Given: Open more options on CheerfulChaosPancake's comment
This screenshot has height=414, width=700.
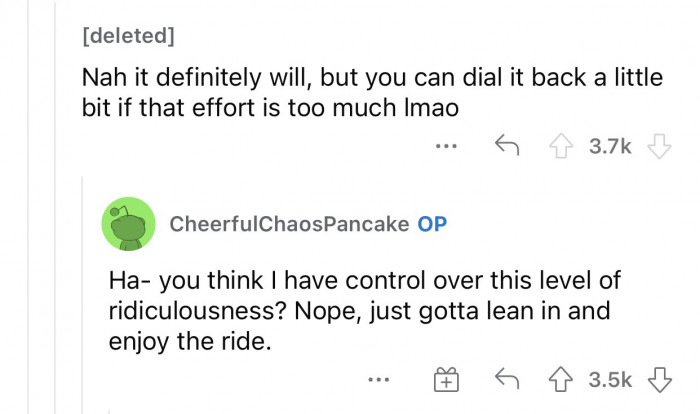Looking at the screenshot, I should [378, 380].
